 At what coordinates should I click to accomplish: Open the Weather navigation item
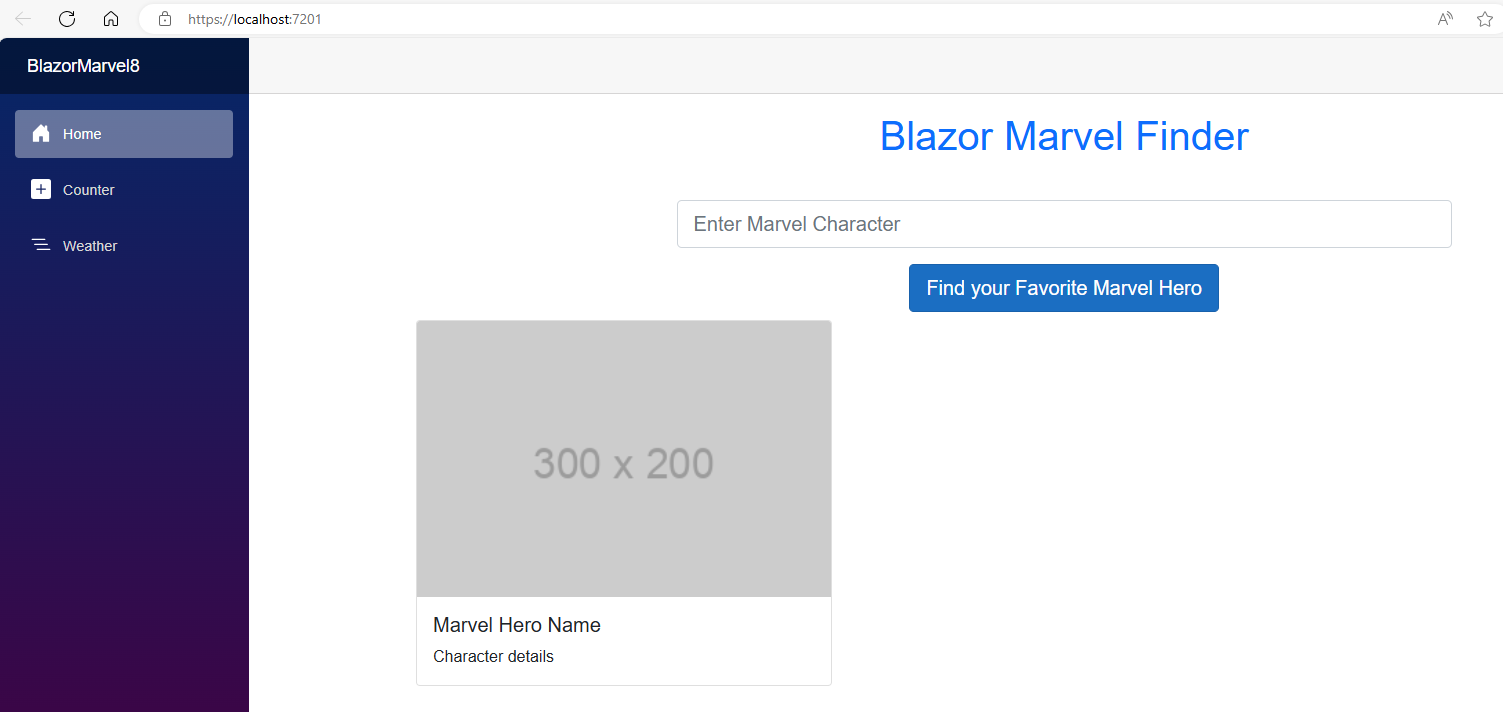coord(124,246)
